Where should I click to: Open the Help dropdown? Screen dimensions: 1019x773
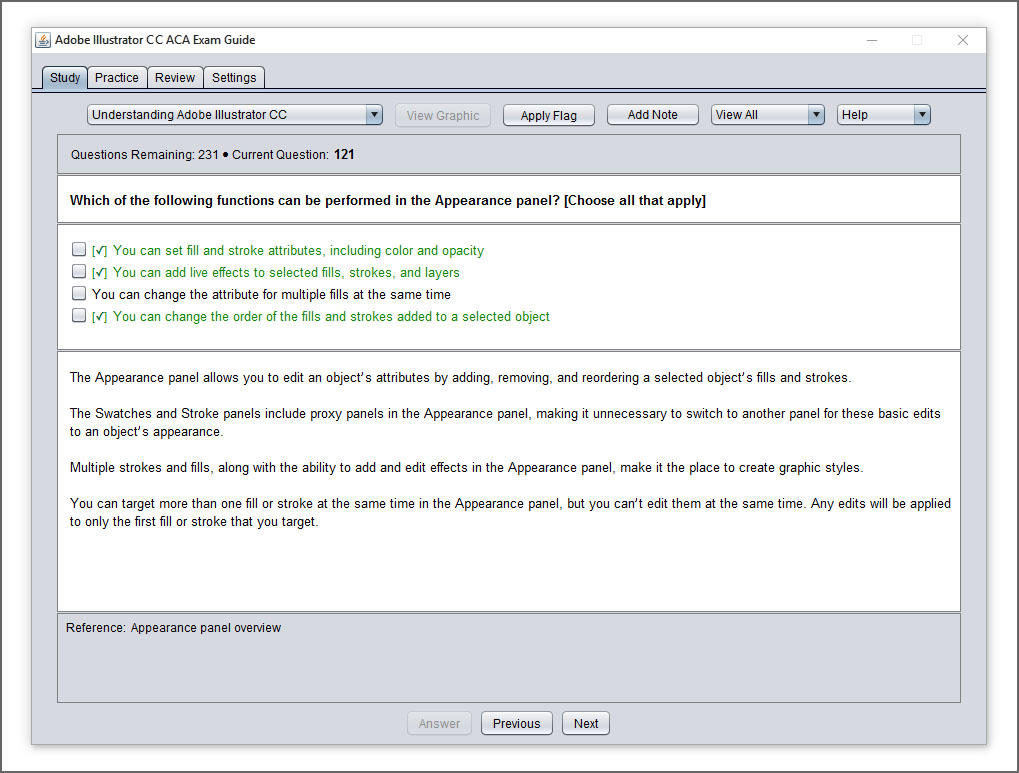click(x=884, y=115)
